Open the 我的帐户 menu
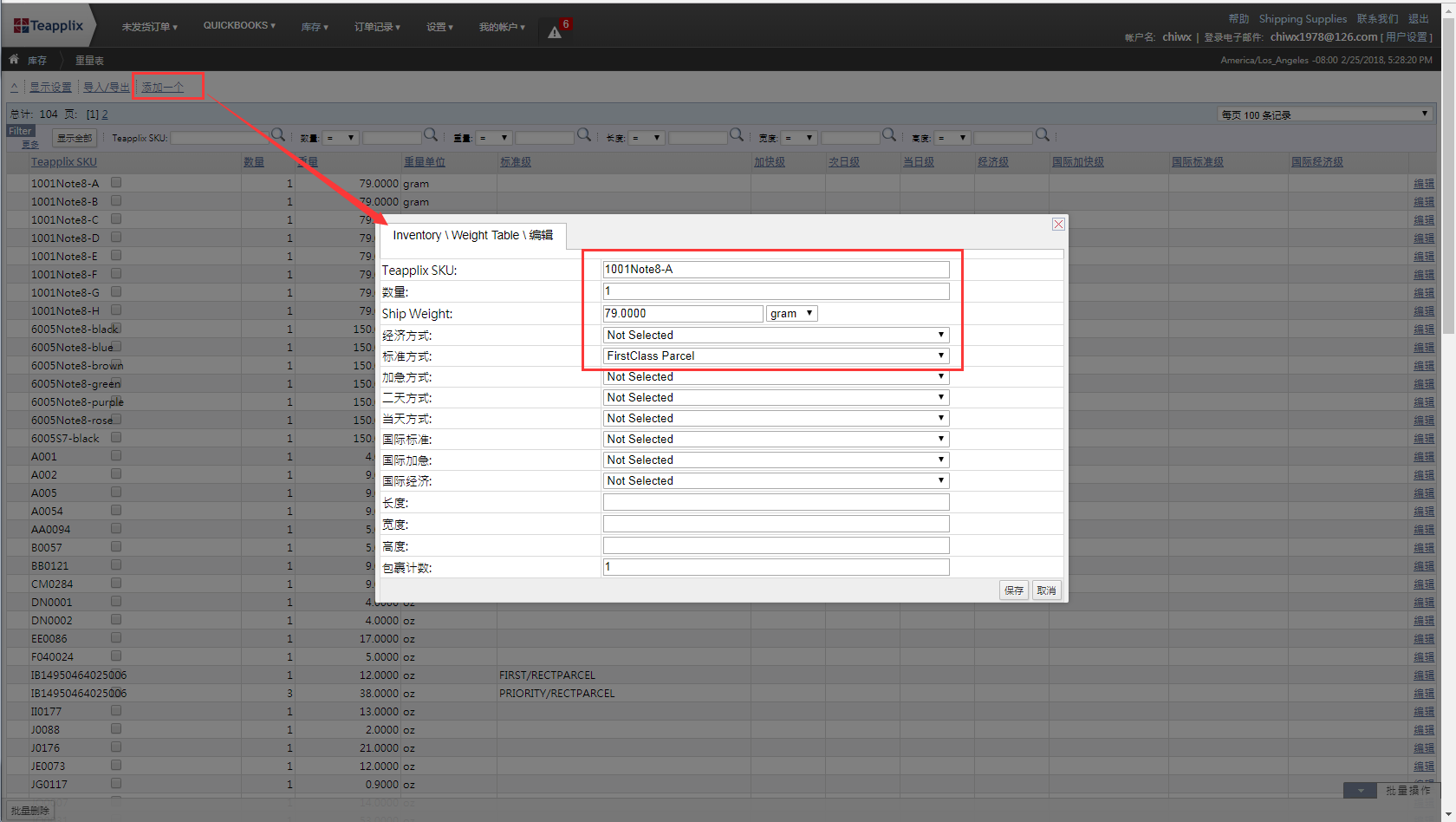This screenshot has height=822, width=1456. click(x=502, y=27)
